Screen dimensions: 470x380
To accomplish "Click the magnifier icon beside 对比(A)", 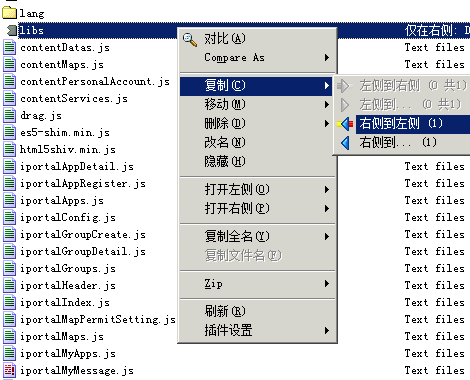I will pos(190,39).
